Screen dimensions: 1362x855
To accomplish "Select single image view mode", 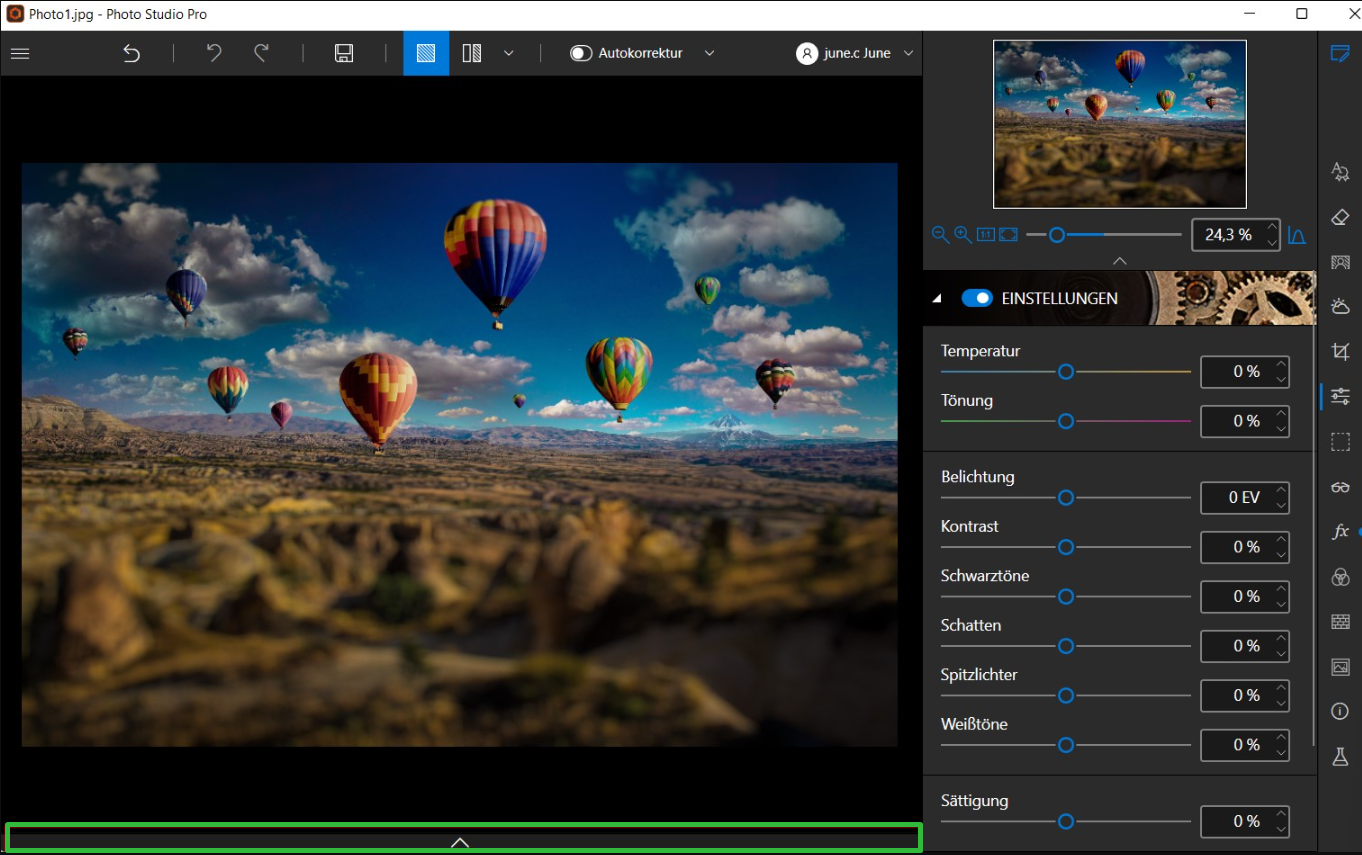I will (x=426, y=53).
